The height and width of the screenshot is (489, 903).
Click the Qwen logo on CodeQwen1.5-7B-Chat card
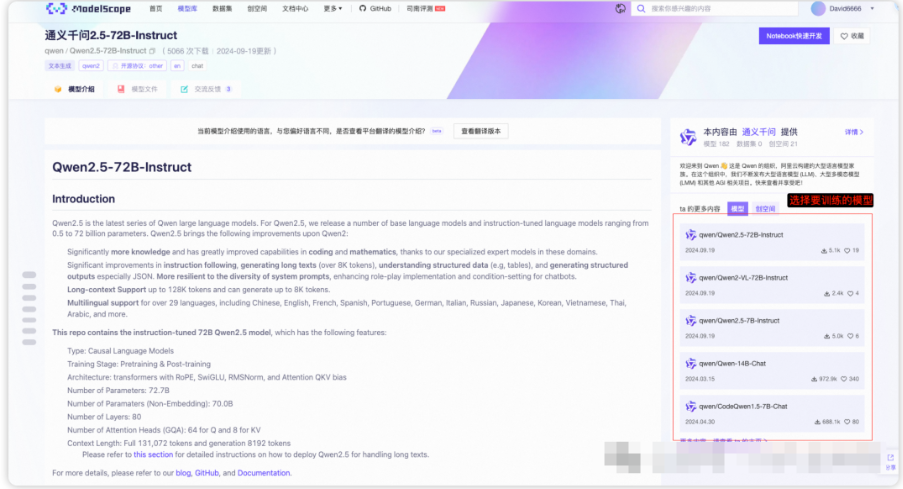690,407
